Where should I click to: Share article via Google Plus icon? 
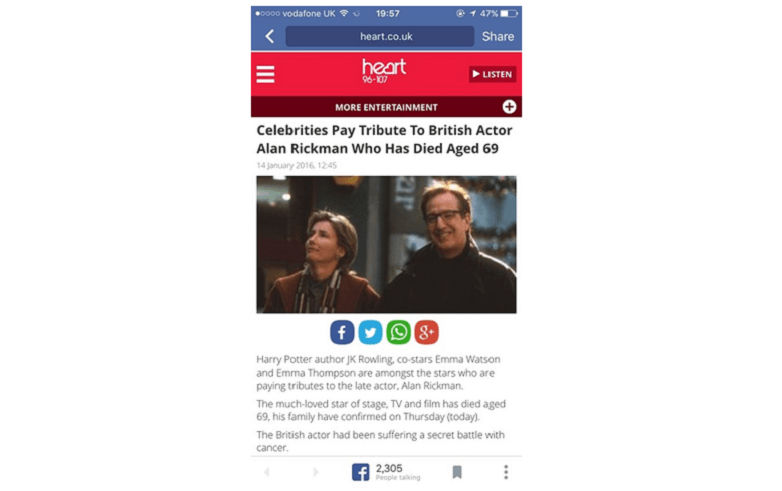pyautogui.click(x=426, y=332)
